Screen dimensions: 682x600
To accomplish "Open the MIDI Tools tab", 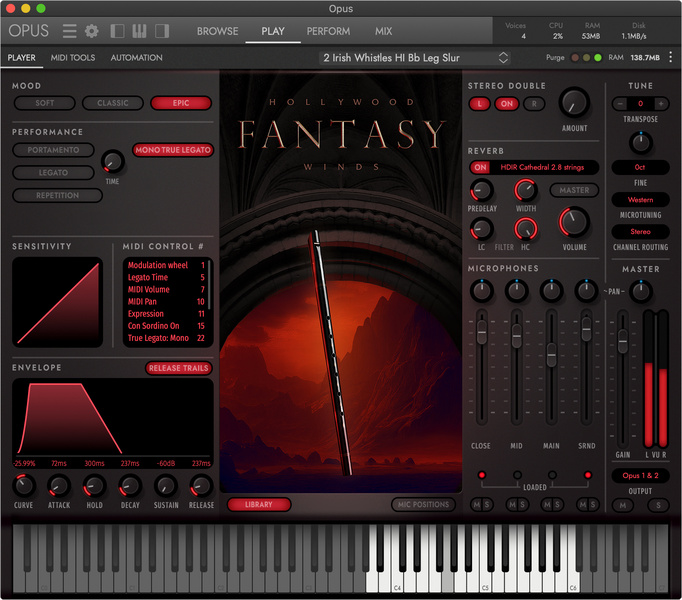I will tap(73, 57).
